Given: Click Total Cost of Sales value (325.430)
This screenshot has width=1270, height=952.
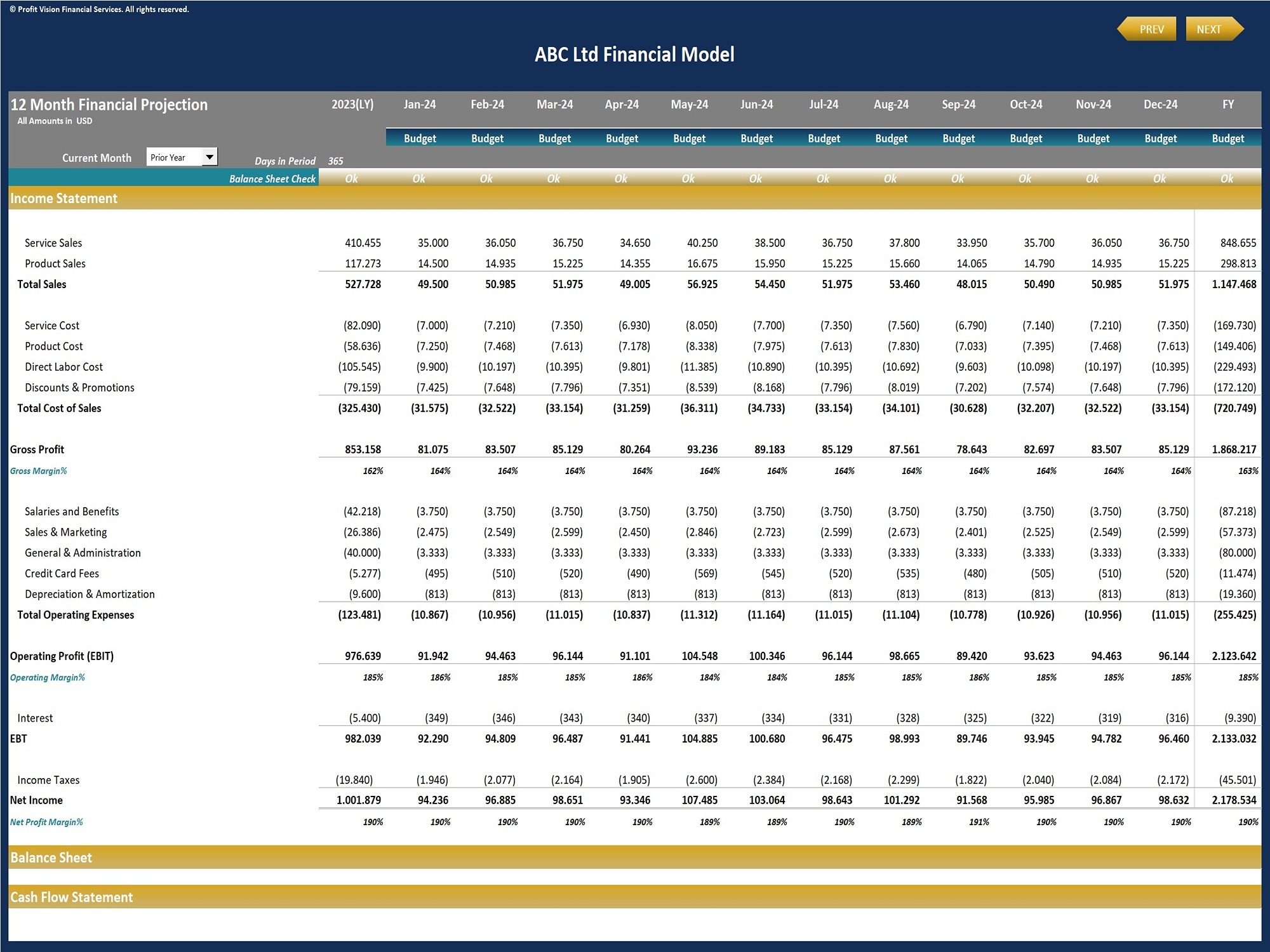Looking at the screenshot, I should click(359, 408).
